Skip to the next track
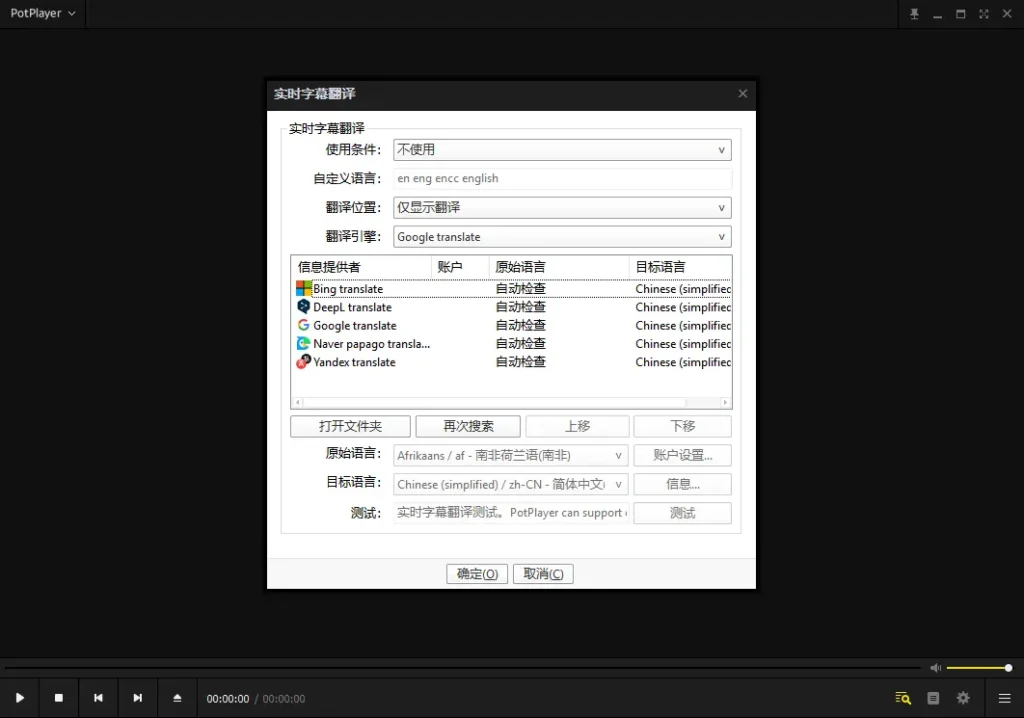This screenshot has width=1024, height=718. pyautogui.click(x=137, y=698)
